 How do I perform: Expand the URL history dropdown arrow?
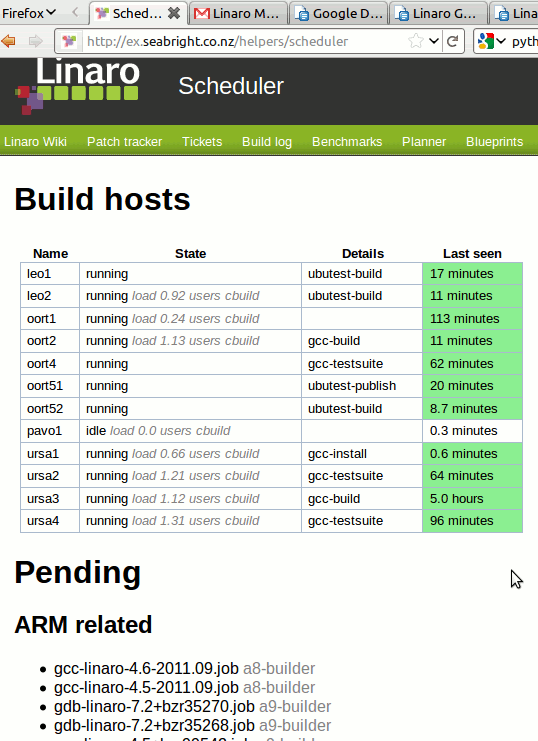pyautogui.click(x=434, y=41)
